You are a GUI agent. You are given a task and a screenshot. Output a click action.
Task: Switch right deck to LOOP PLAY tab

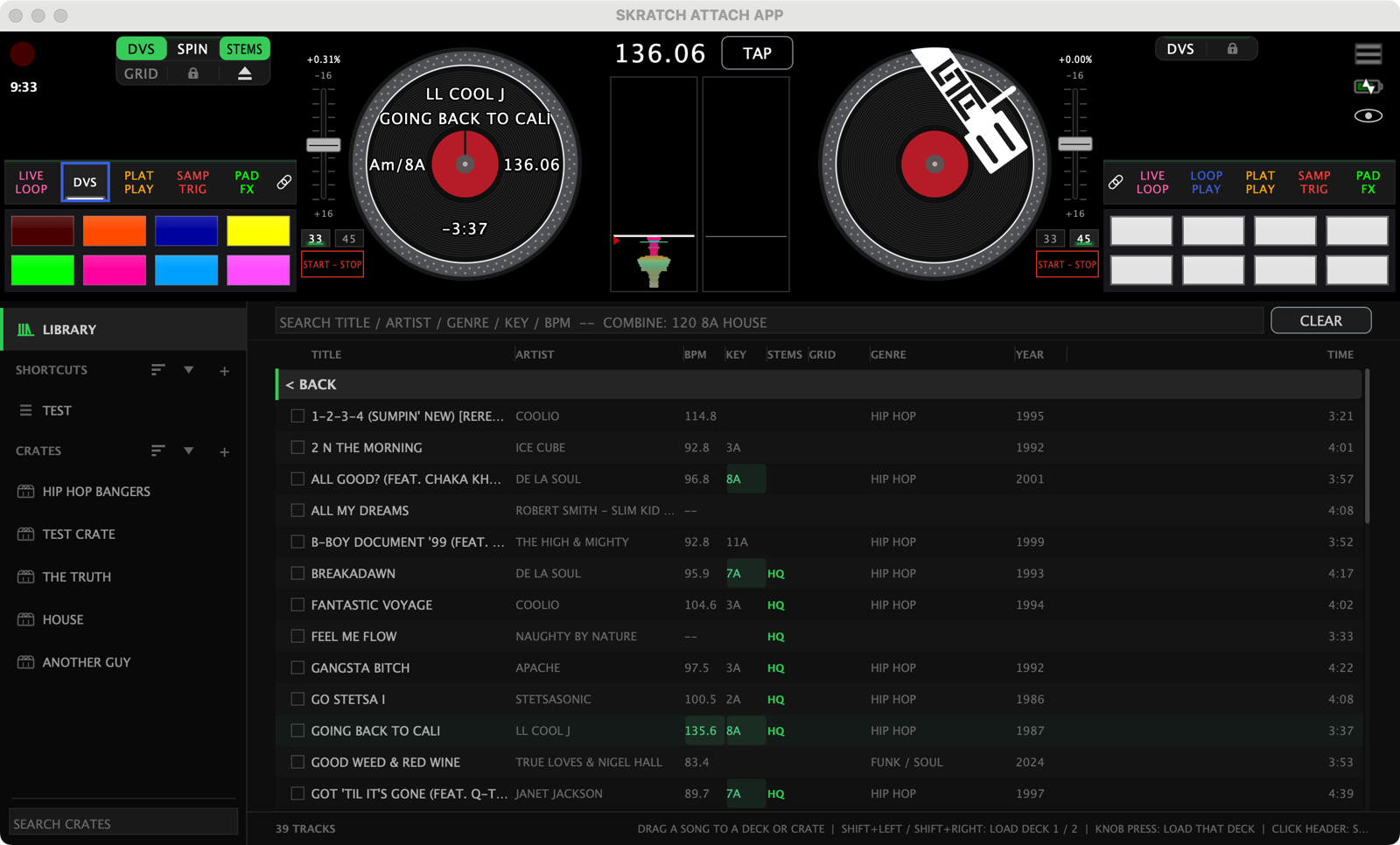[1206, 182]
